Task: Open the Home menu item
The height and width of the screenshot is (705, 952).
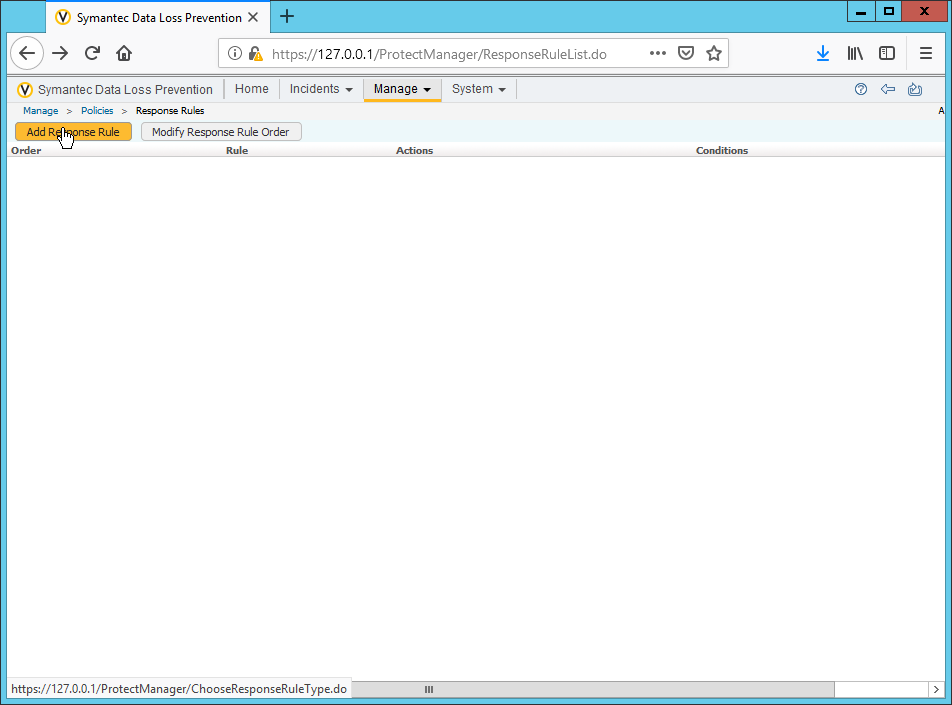Action: click(x=251, y=89)
